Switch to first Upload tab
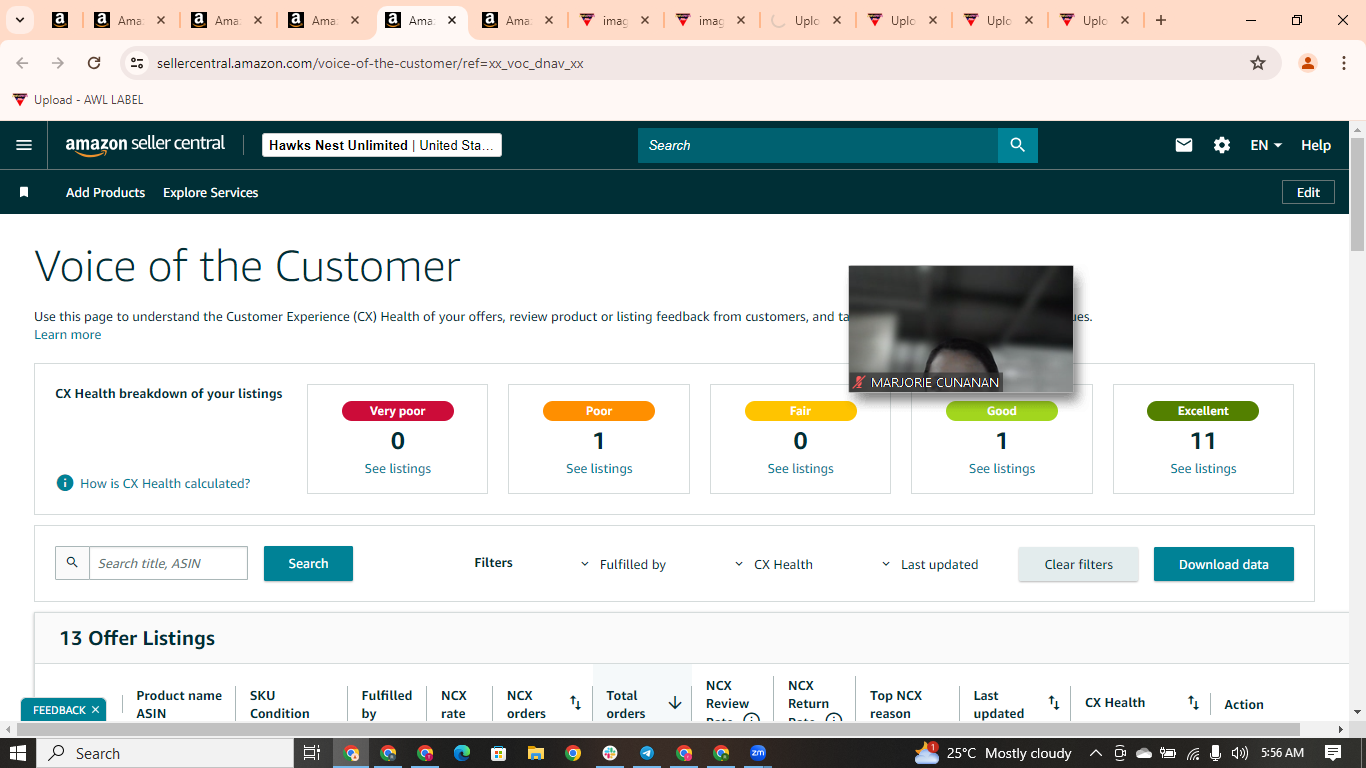 click(806, 20)
